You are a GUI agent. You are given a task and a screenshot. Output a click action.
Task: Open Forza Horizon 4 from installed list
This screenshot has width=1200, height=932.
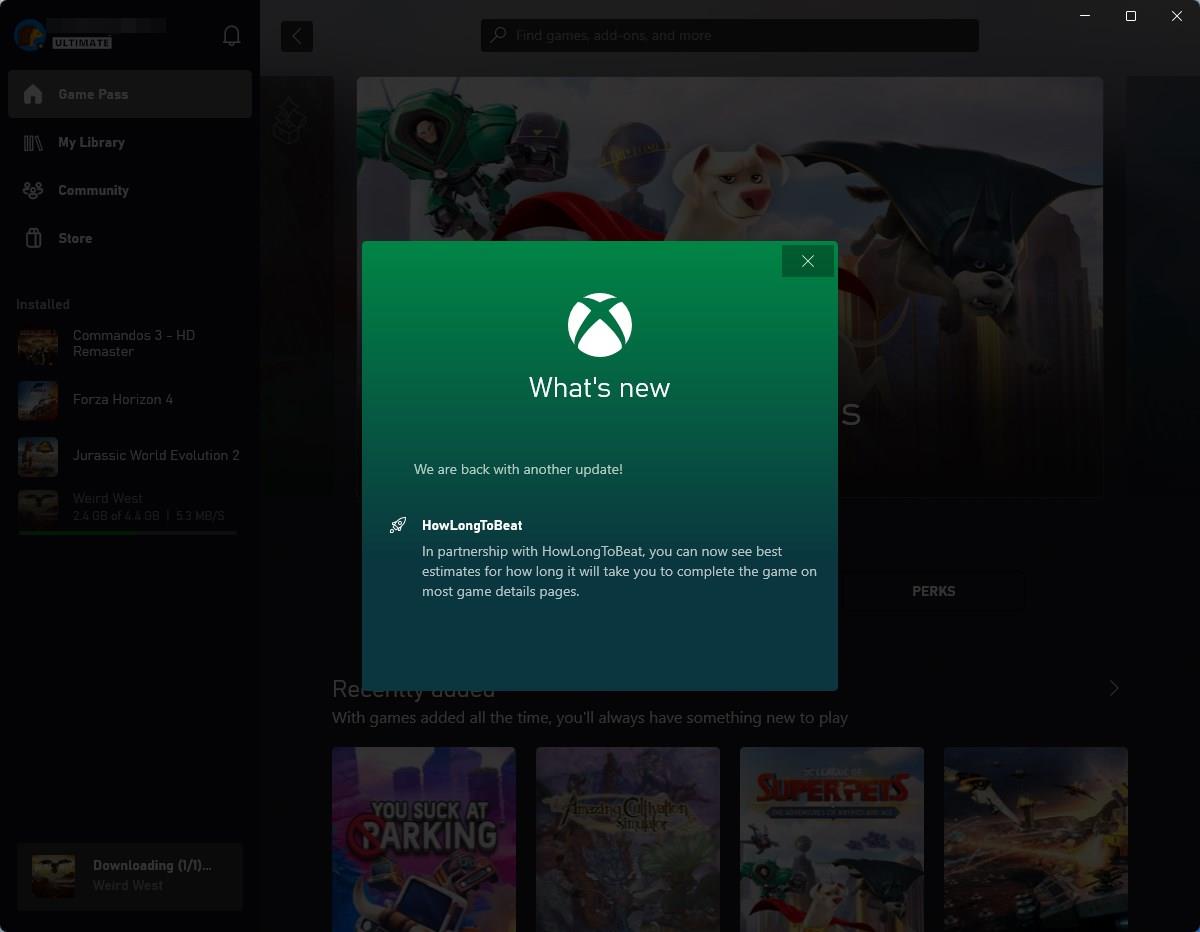point(130,400)
